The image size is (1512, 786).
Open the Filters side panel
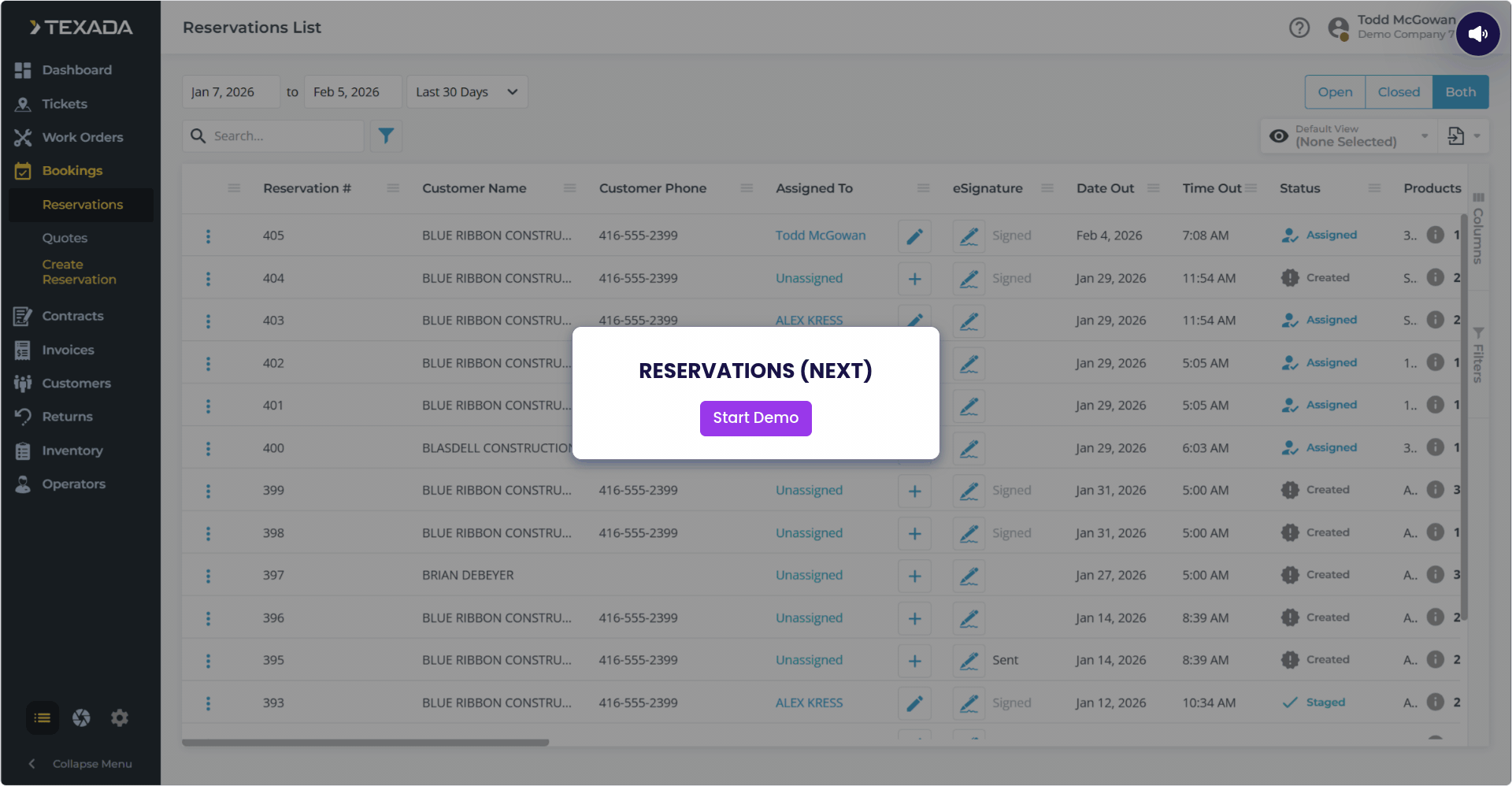pyautogui.click(x=1478, y=355)
